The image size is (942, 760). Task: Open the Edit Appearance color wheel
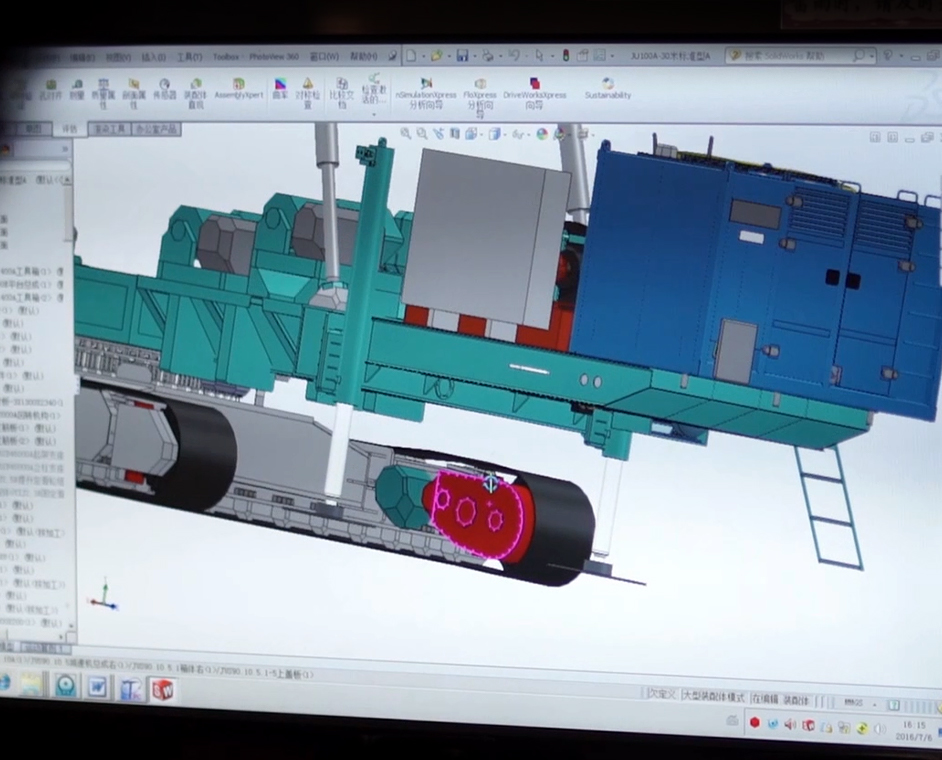542,134
